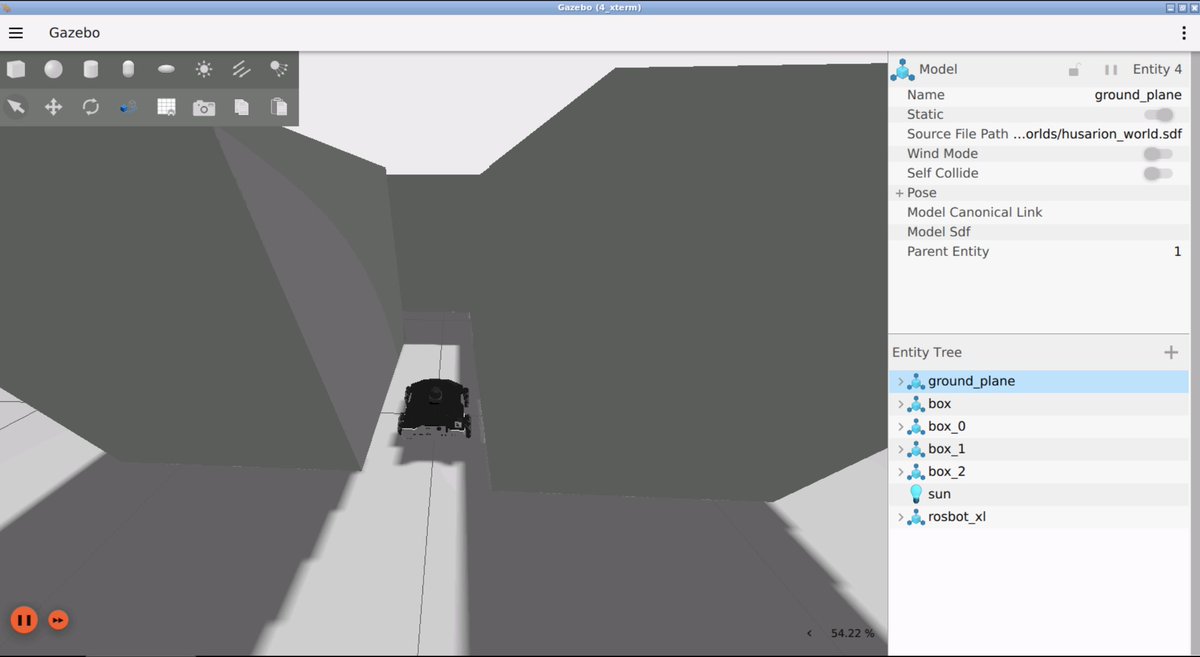Insert a capsule shape
Image resolution: width=1200 pixels, height=657 pixels.
pyautogui.click(x=128, y=68)
